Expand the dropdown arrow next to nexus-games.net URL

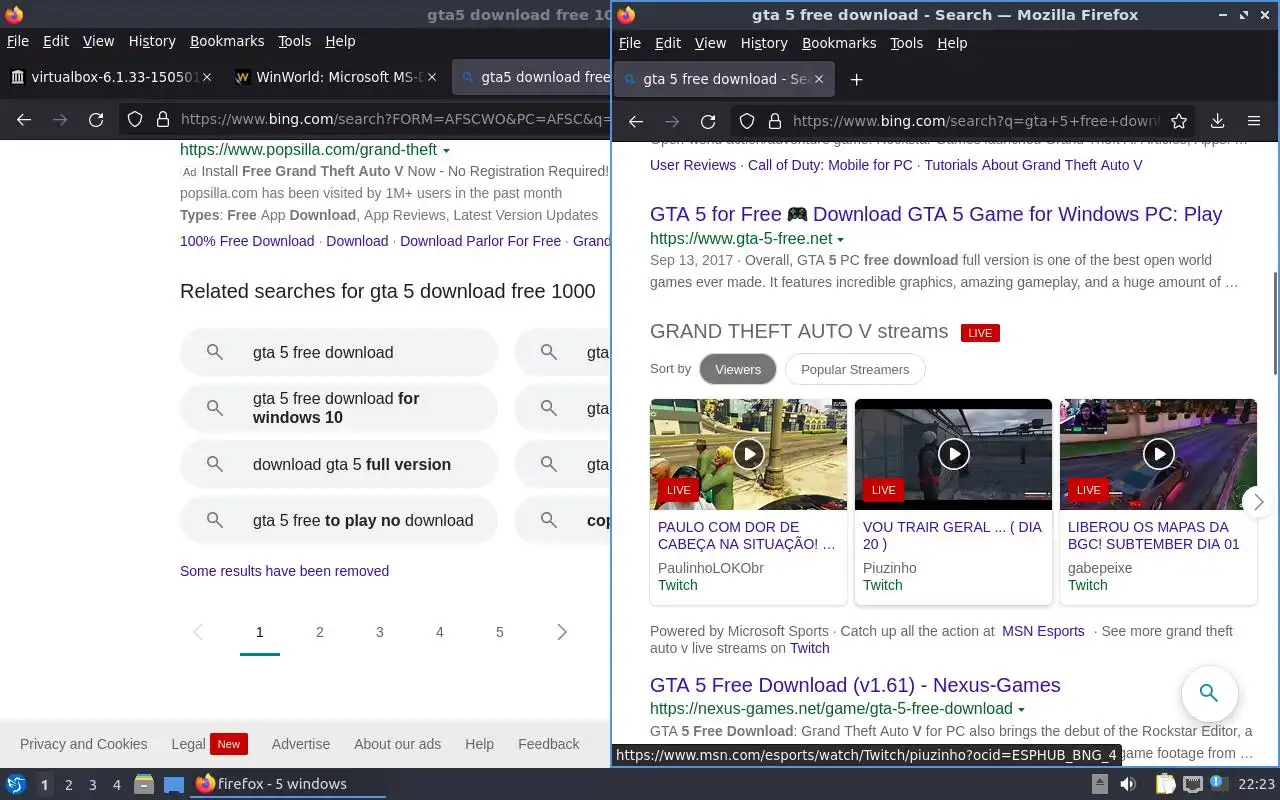click(x=1021, y=710)
